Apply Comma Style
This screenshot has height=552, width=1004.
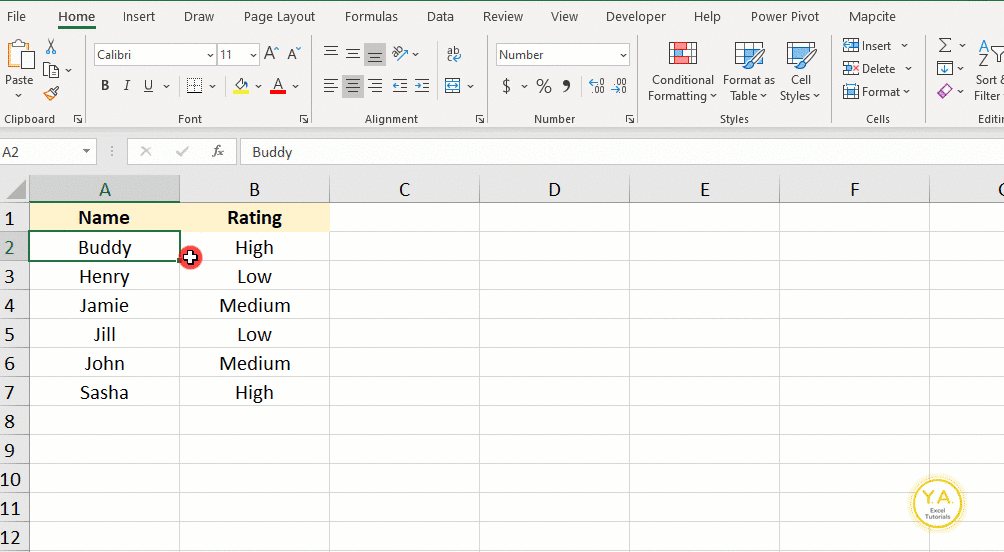click(566, 86)
